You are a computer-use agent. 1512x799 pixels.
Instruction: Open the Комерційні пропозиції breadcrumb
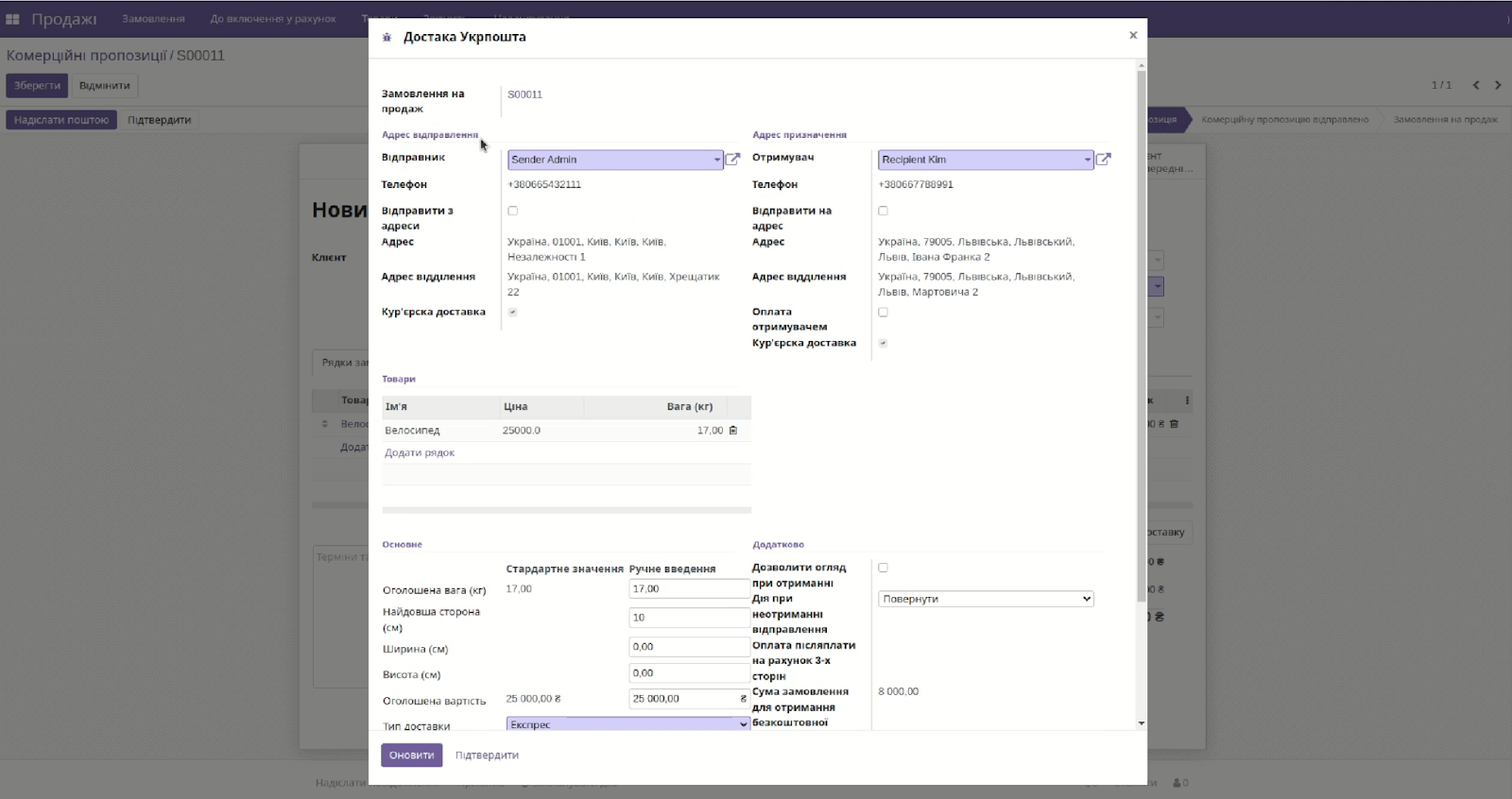tap(86, 56)
